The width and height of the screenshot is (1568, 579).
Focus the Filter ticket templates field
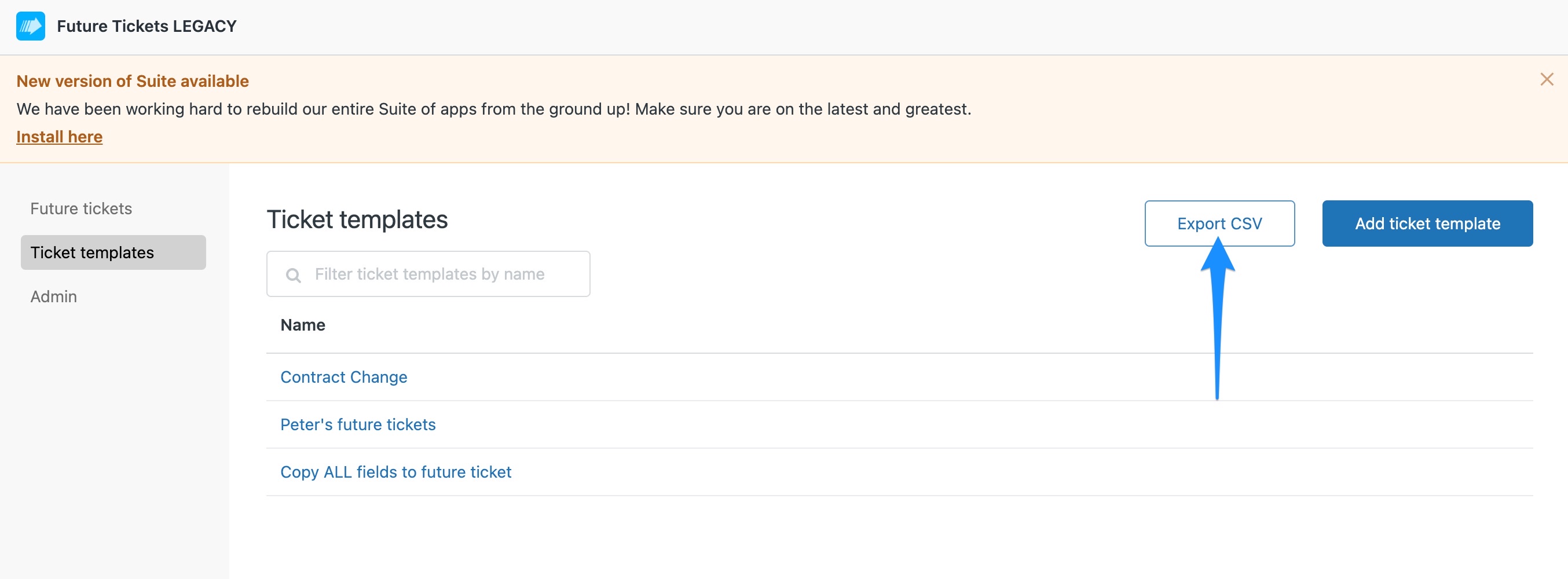click(428, 274)
